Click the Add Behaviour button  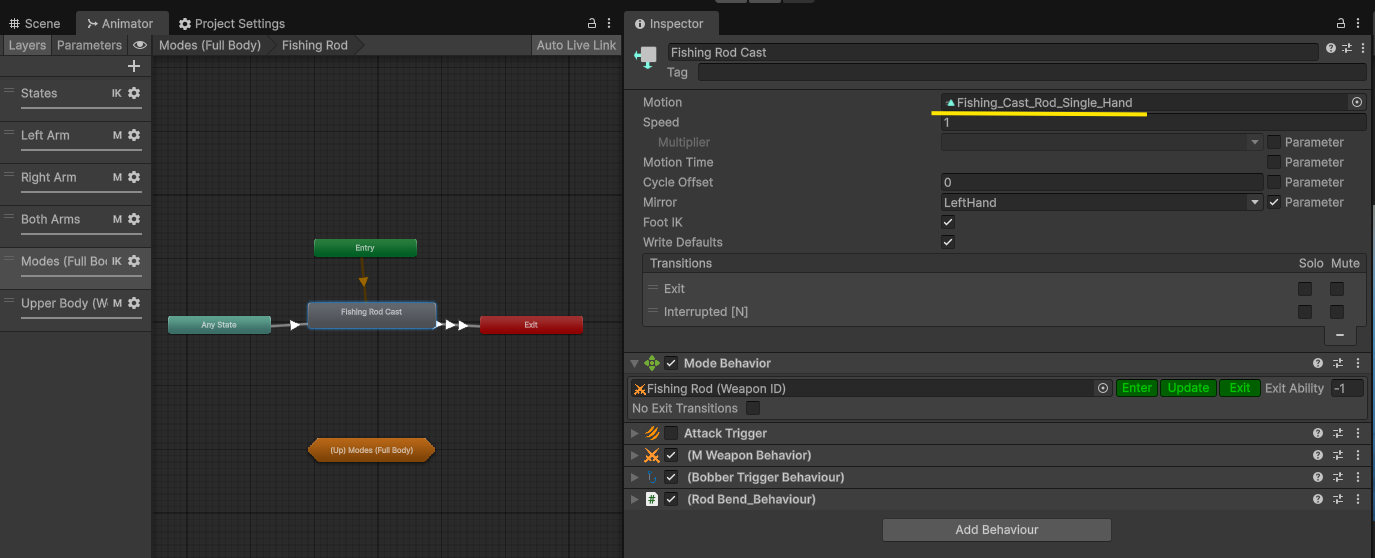pyautogui.click(x=996, y=529)
